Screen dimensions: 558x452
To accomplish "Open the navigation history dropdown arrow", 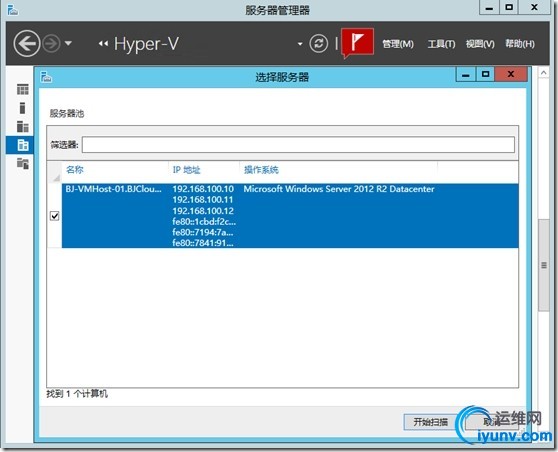I will click(x=68, y=43).
